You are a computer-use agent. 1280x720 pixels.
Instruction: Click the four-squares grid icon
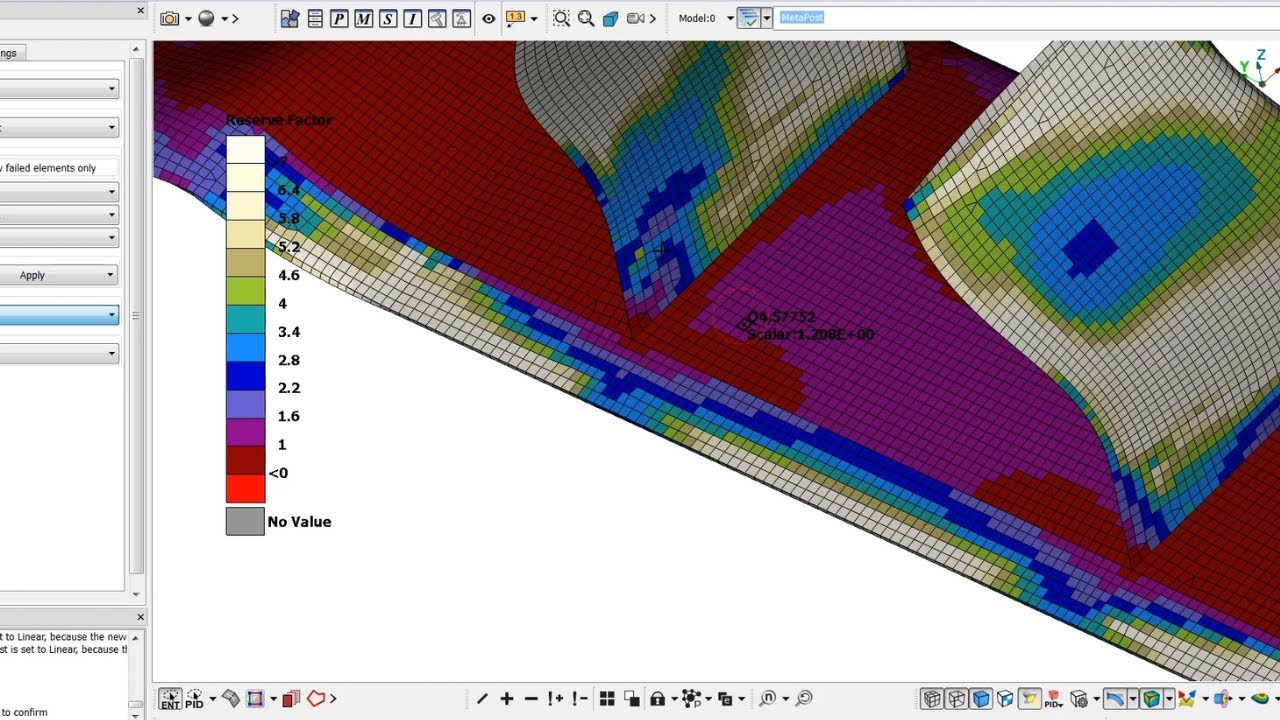607,699
